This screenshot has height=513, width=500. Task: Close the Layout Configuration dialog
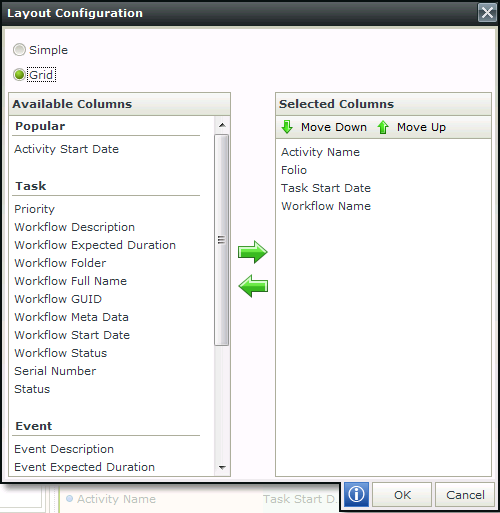coord(487,13)
